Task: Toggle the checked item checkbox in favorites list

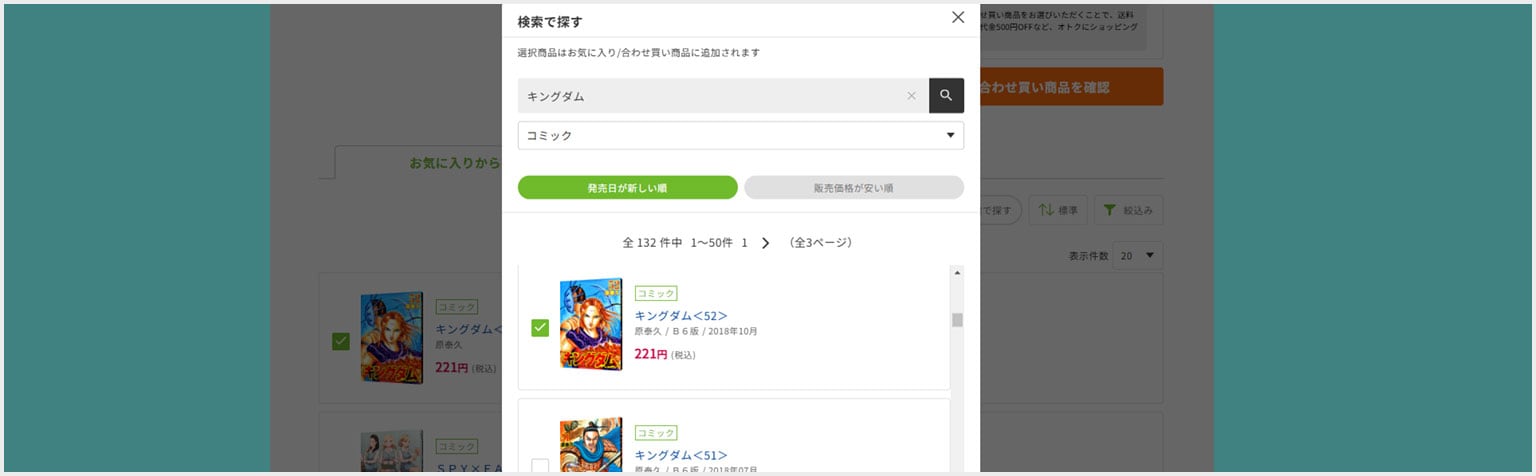Action: coord(341,341)
